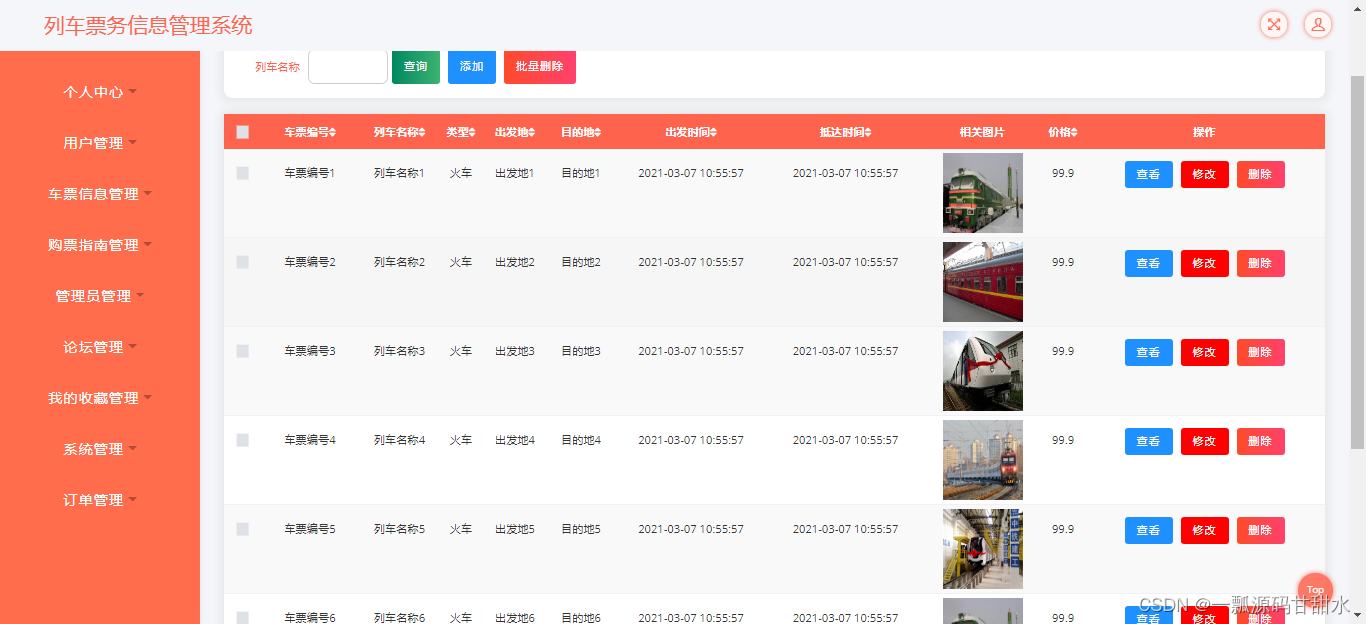Sort by 目的地 column arrows
1366x624 pixels.
597,132
